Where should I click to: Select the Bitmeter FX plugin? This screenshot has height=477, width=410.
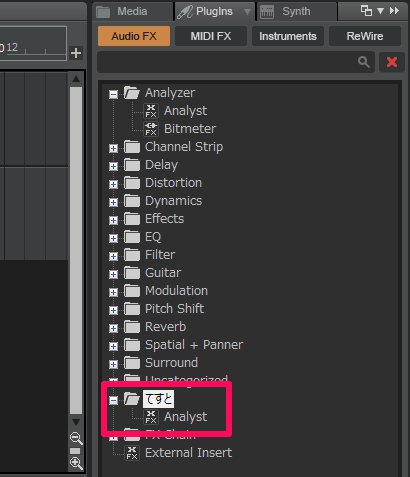coord(180,129)
